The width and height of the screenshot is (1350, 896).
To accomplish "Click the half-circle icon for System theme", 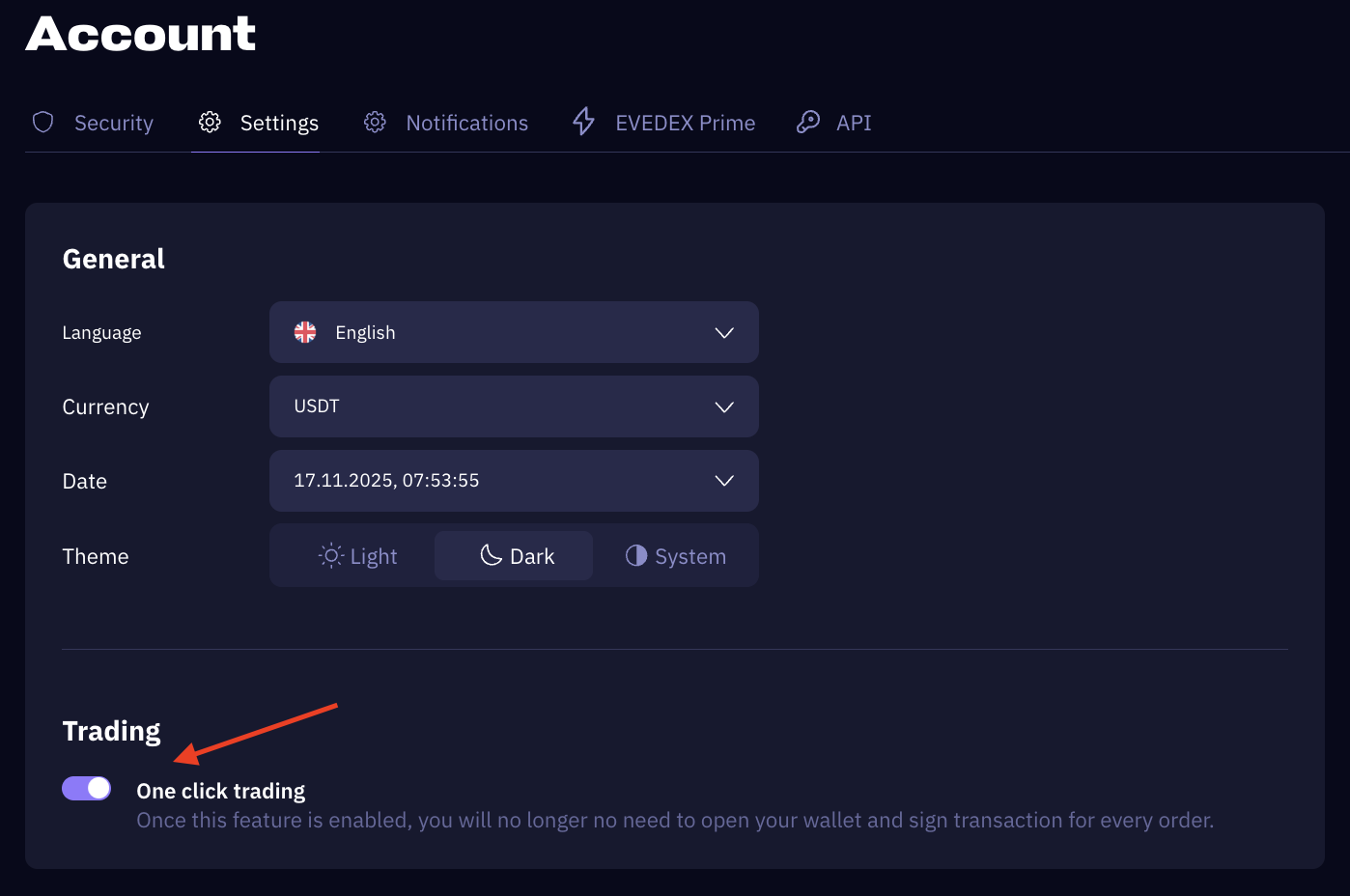I will 635,555.
